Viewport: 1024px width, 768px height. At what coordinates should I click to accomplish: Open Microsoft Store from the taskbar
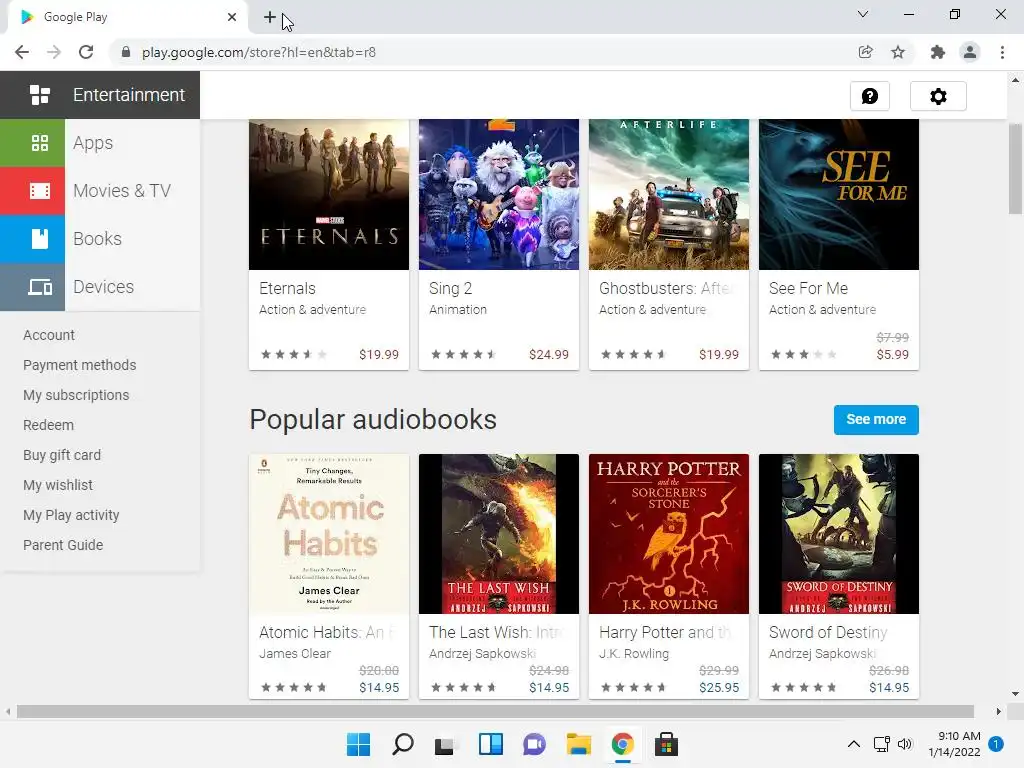[666, 744]
